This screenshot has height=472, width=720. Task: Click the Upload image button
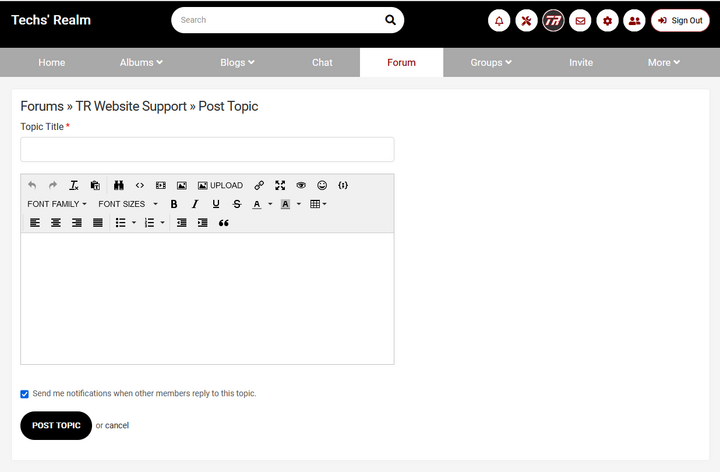[x=220, y=185]
